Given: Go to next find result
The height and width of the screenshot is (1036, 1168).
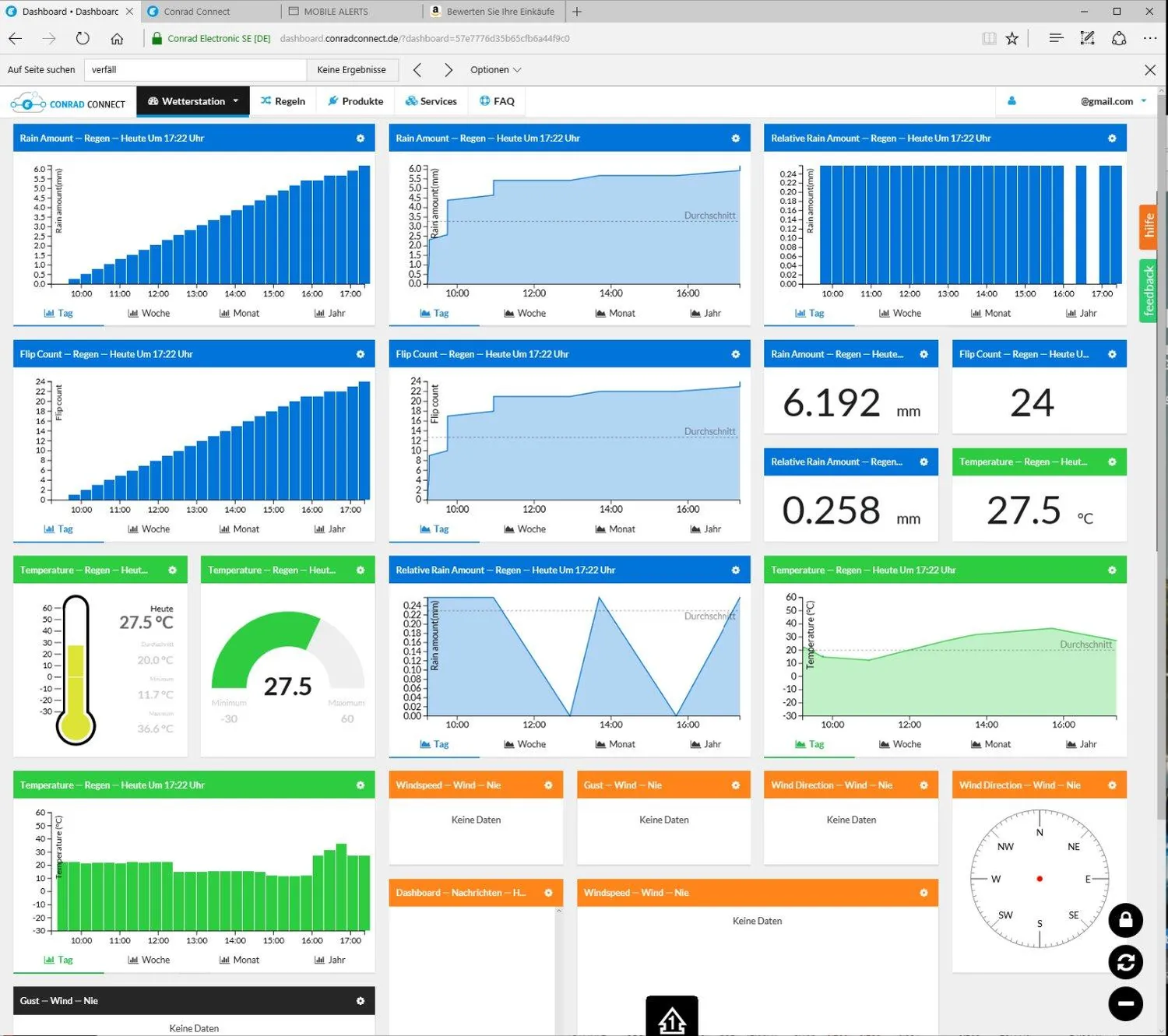Looking at the screenshot, I should 448,70.
